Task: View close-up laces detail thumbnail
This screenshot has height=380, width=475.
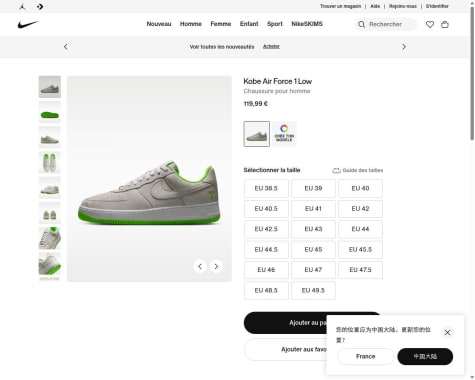Action: (50, 238)
